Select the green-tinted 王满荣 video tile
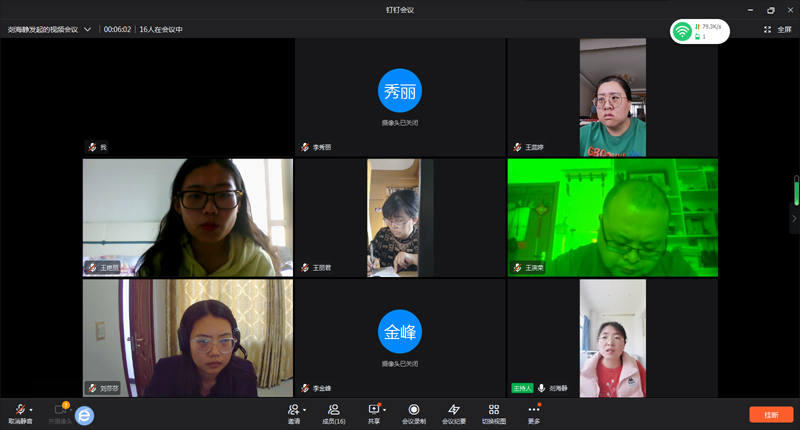Screen dimensions: 800x430 click(x=612, y=217)
